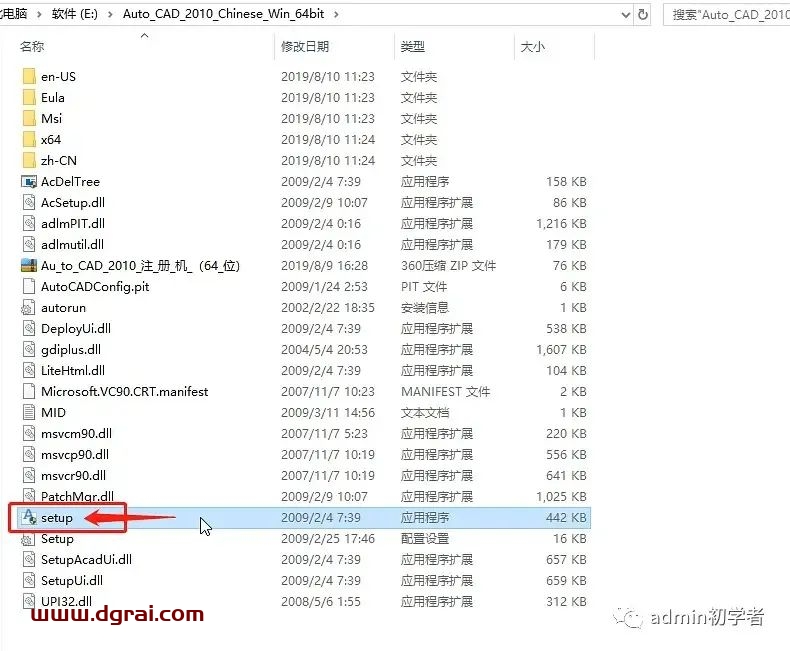Viewport: 790px width, 651px height.
Task: Click the 文本文档 type of MID
Action: coord(425,413)
